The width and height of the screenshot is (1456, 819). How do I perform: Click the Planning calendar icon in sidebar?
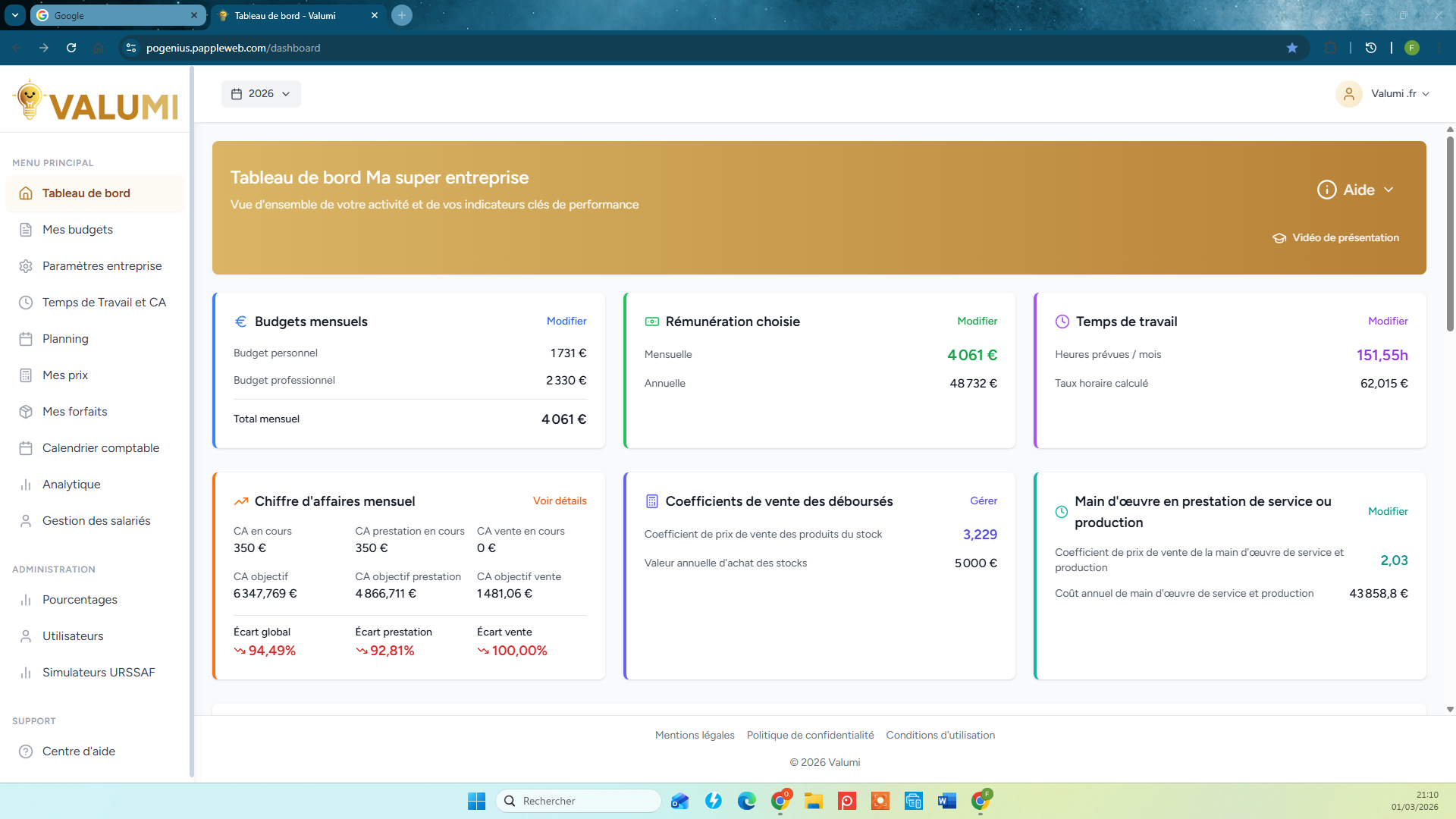click(x=26, y=339)
